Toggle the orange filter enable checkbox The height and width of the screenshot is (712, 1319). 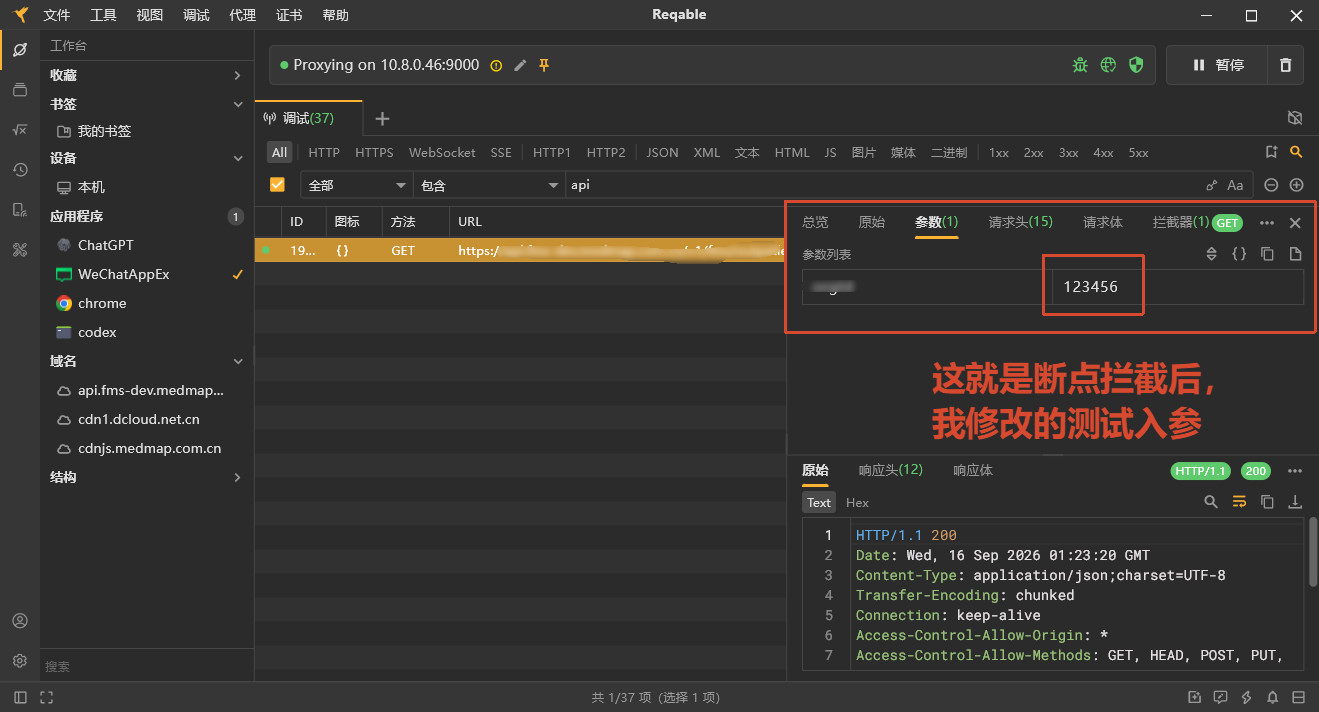pos(277,185)
